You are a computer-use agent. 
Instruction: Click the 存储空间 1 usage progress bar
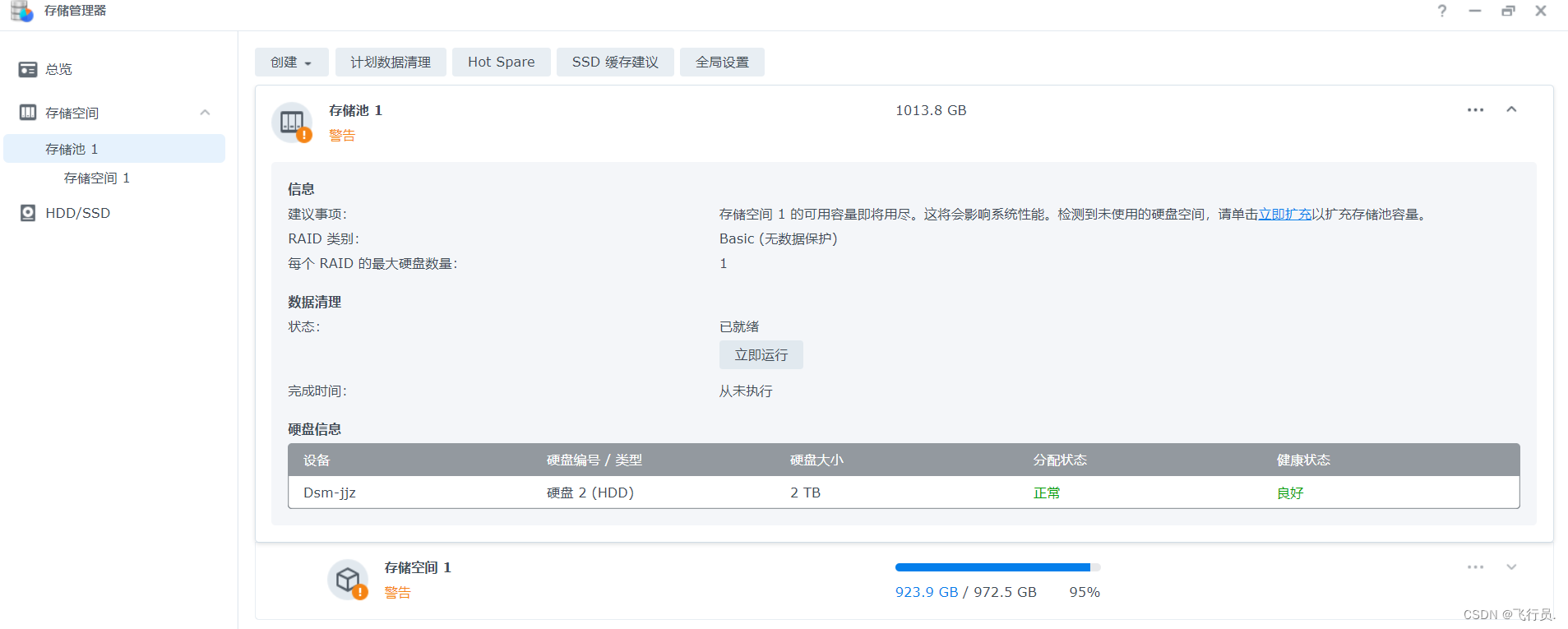[997, 567]
